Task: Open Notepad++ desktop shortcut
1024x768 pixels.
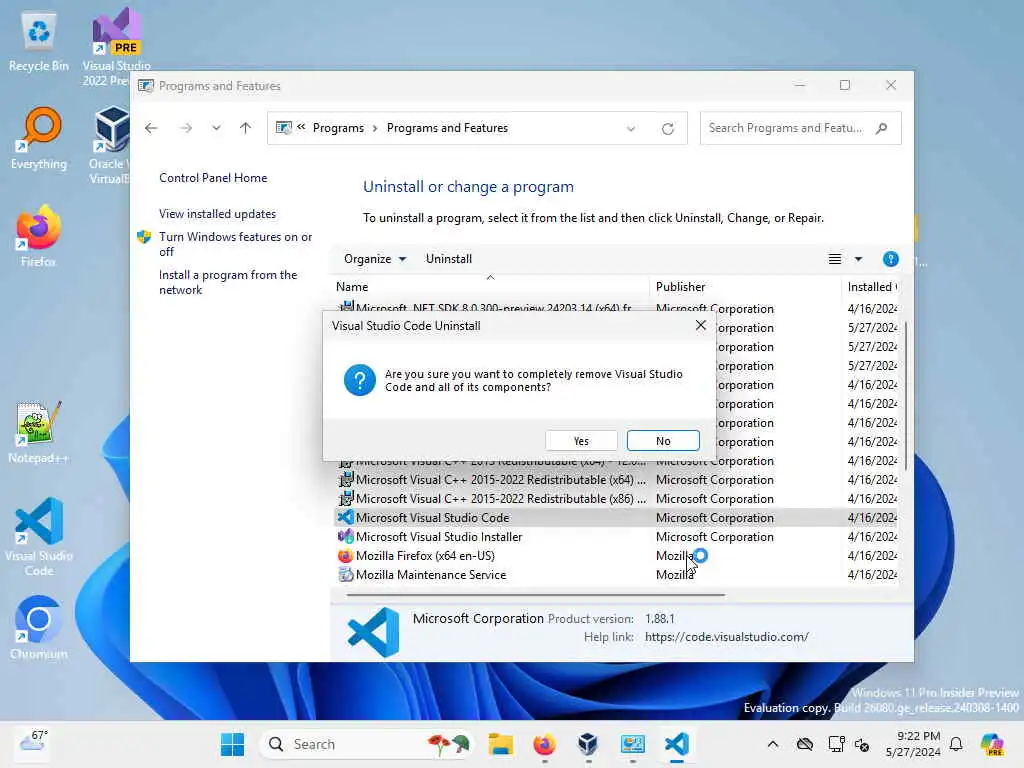Action: tap(39, 432)
